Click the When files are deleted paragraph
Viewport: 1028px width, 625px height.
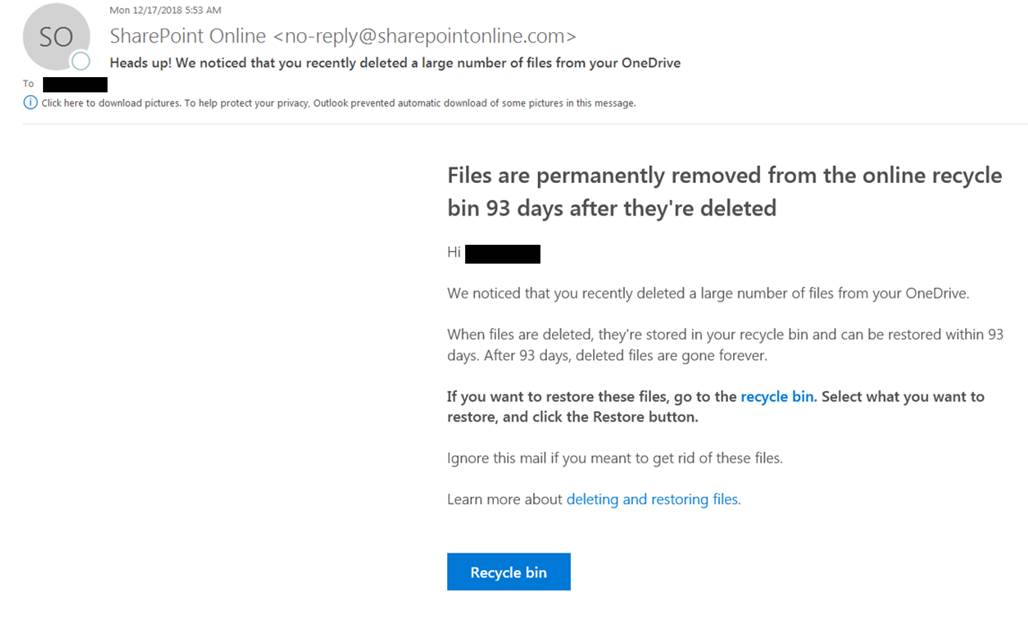[x=725, y=345]
